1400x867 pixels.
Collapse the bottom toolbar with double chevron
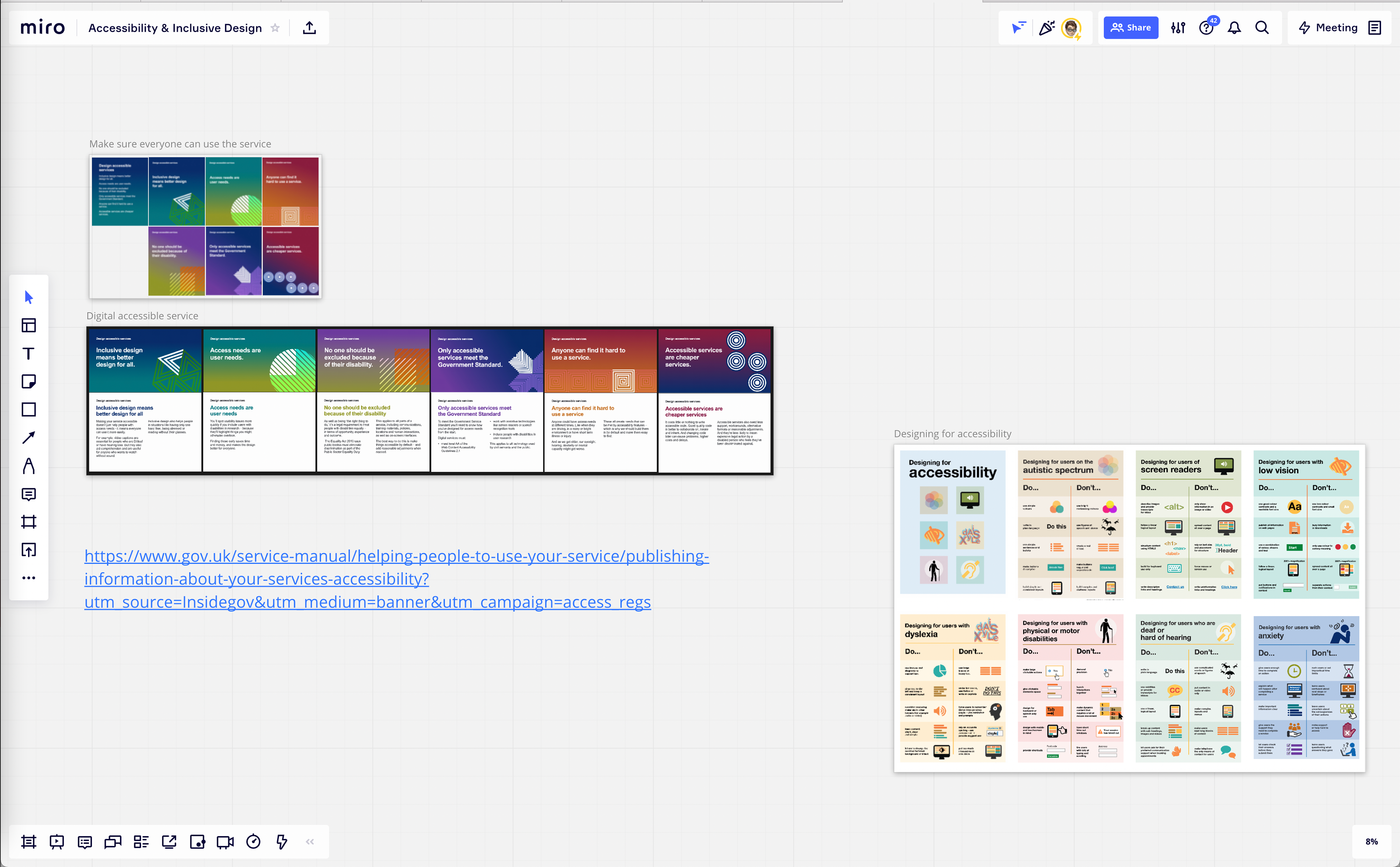click(x=310, y=842)
